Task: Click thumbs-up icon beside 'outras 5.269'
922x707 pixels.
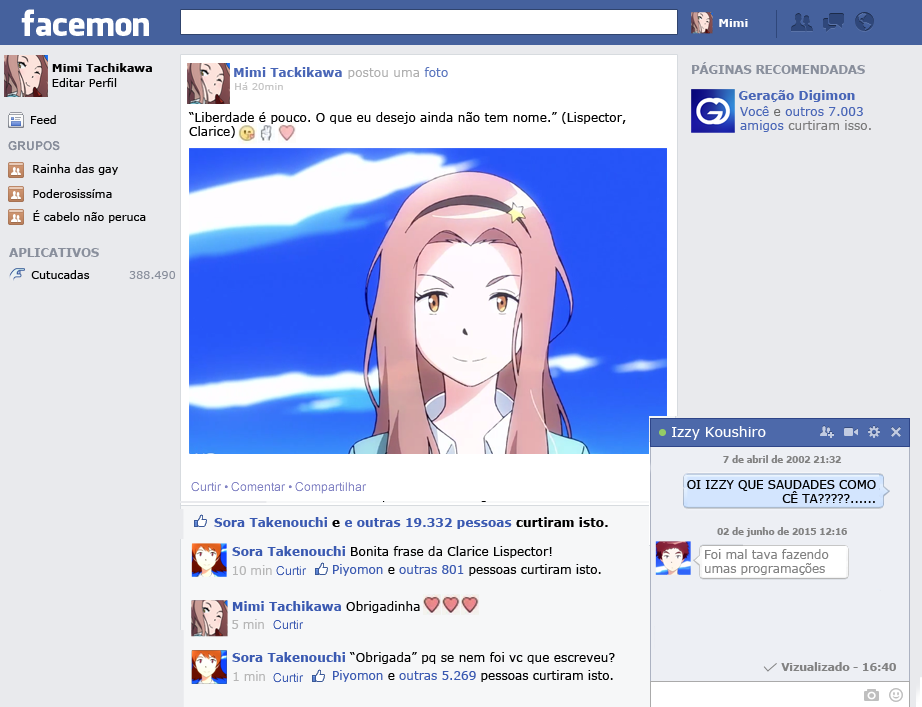Action: [x=319, y=675]
